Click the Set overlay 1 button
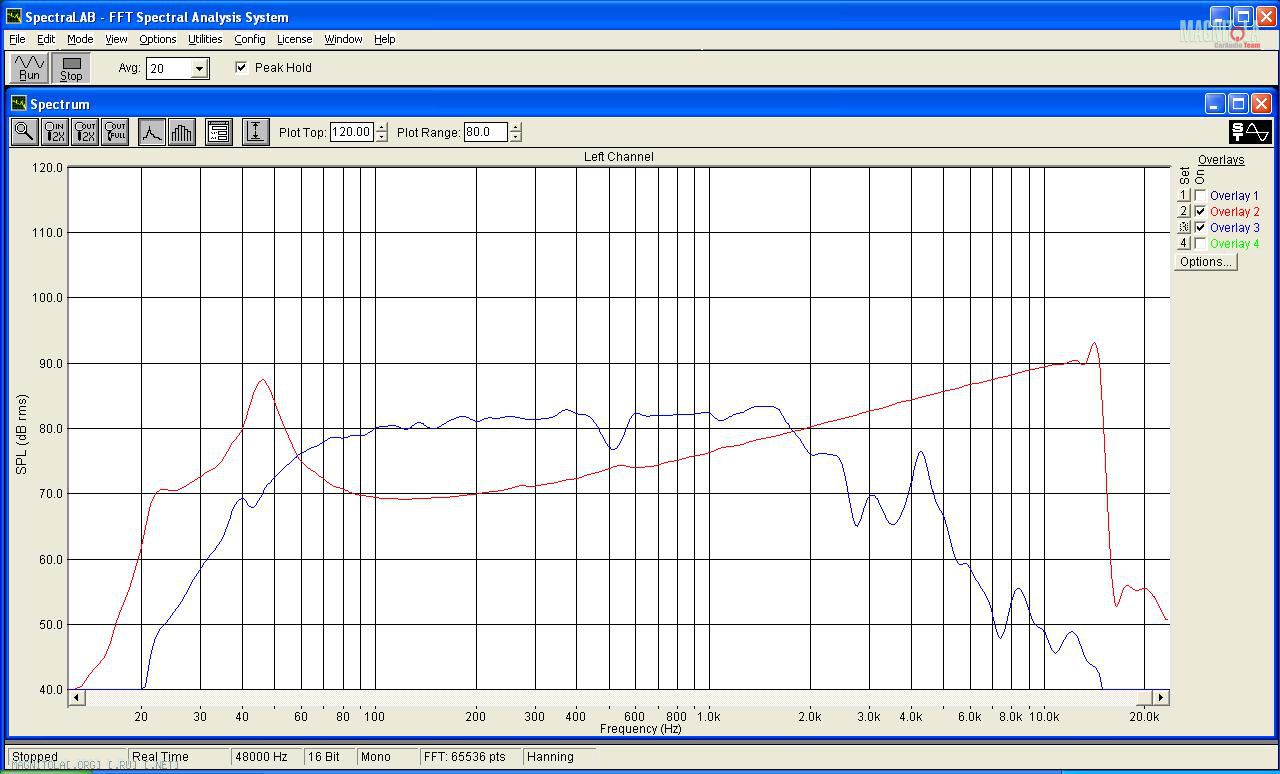The width and height of the screenshot is (1280, 774). click(1184, 196)
